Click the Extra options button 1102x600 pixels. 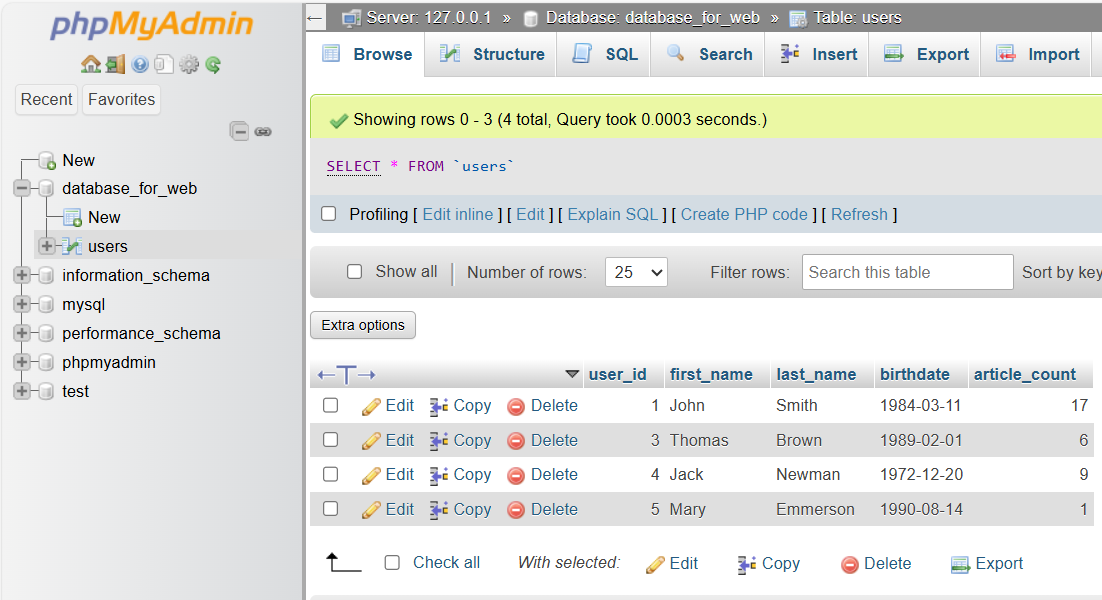point(363,325)
